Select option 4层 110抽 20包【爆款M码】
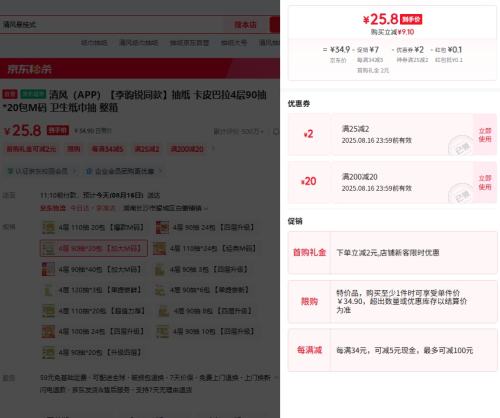500x418 pixels. [93, 228]
